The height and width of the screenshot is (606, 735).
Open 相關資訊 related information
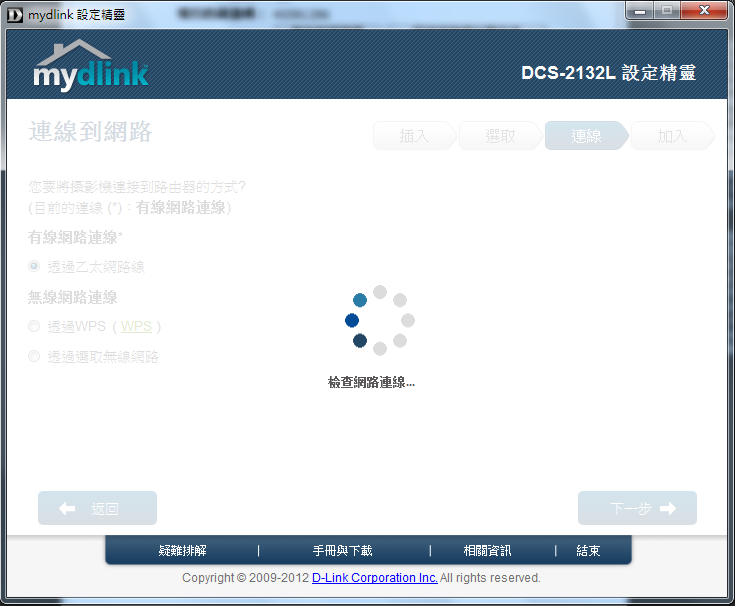(x=488, y=550)
